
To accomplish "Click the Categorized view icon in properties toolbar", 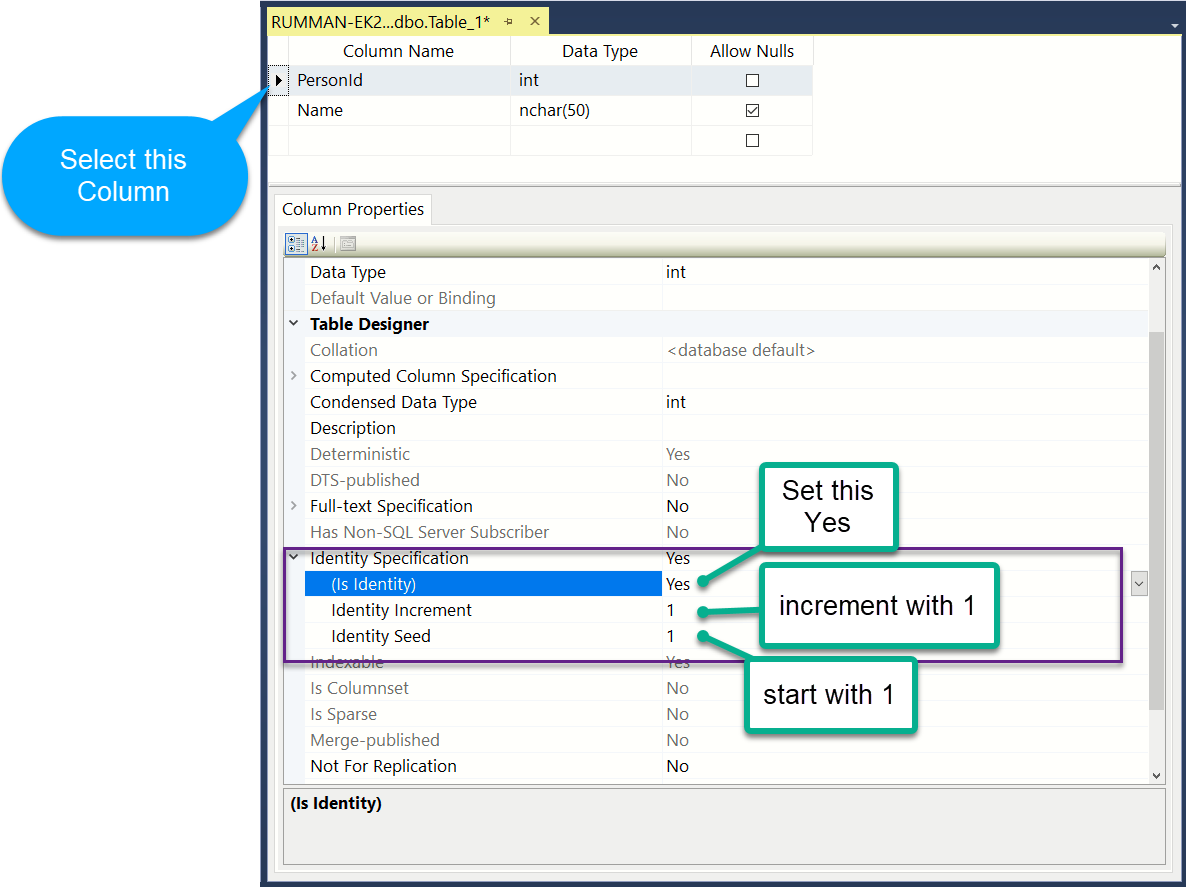I will 296,243.
